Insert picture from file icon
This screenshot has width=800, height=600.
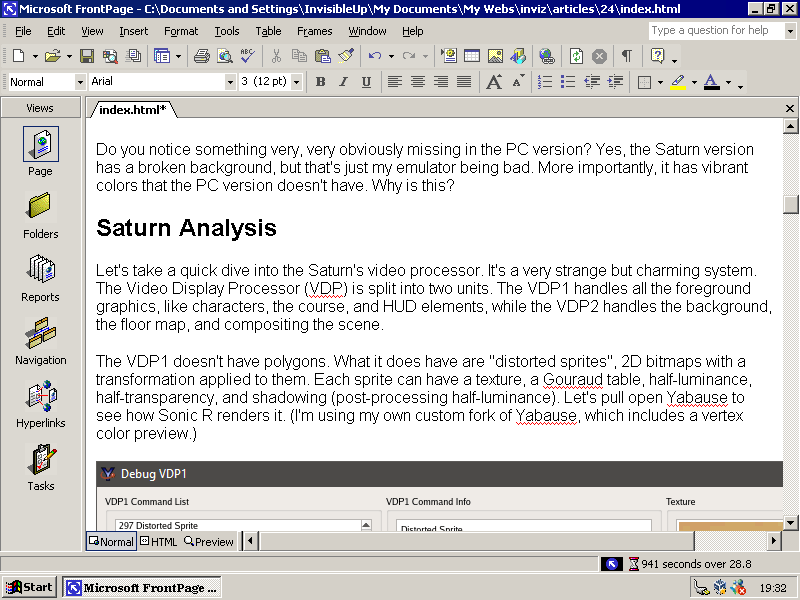click(495, 56)
